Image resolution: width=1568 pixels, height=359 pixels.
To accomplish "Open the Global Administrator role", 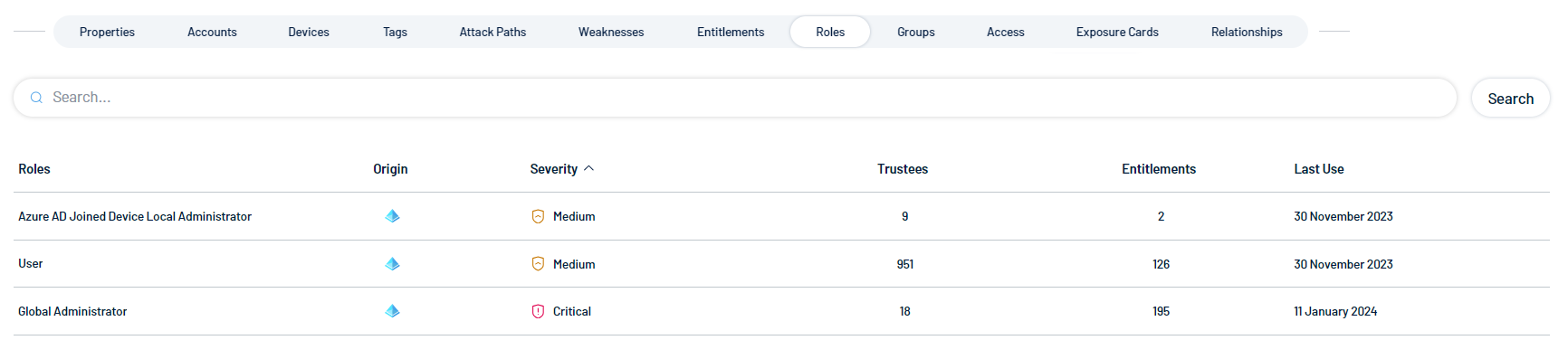I will coord(72,311).
